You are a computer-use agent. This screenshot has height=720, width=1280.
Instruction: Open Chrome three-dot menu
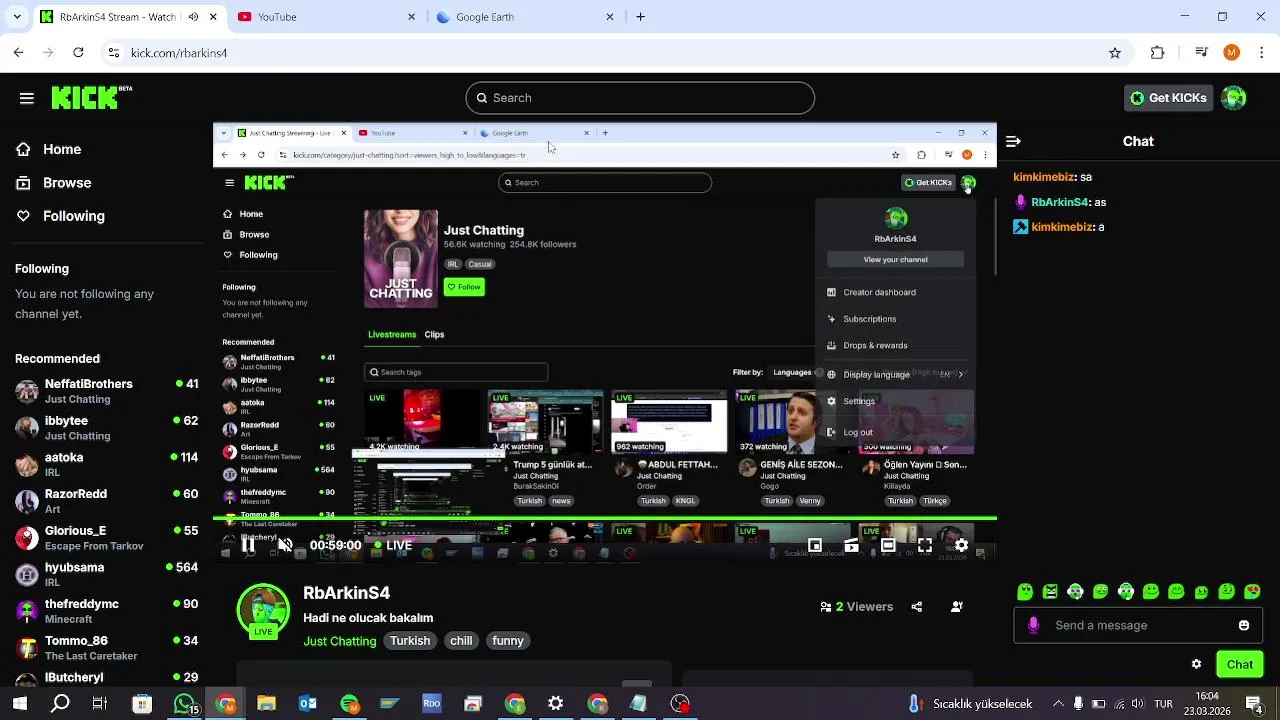click(x=1260, y=53)
